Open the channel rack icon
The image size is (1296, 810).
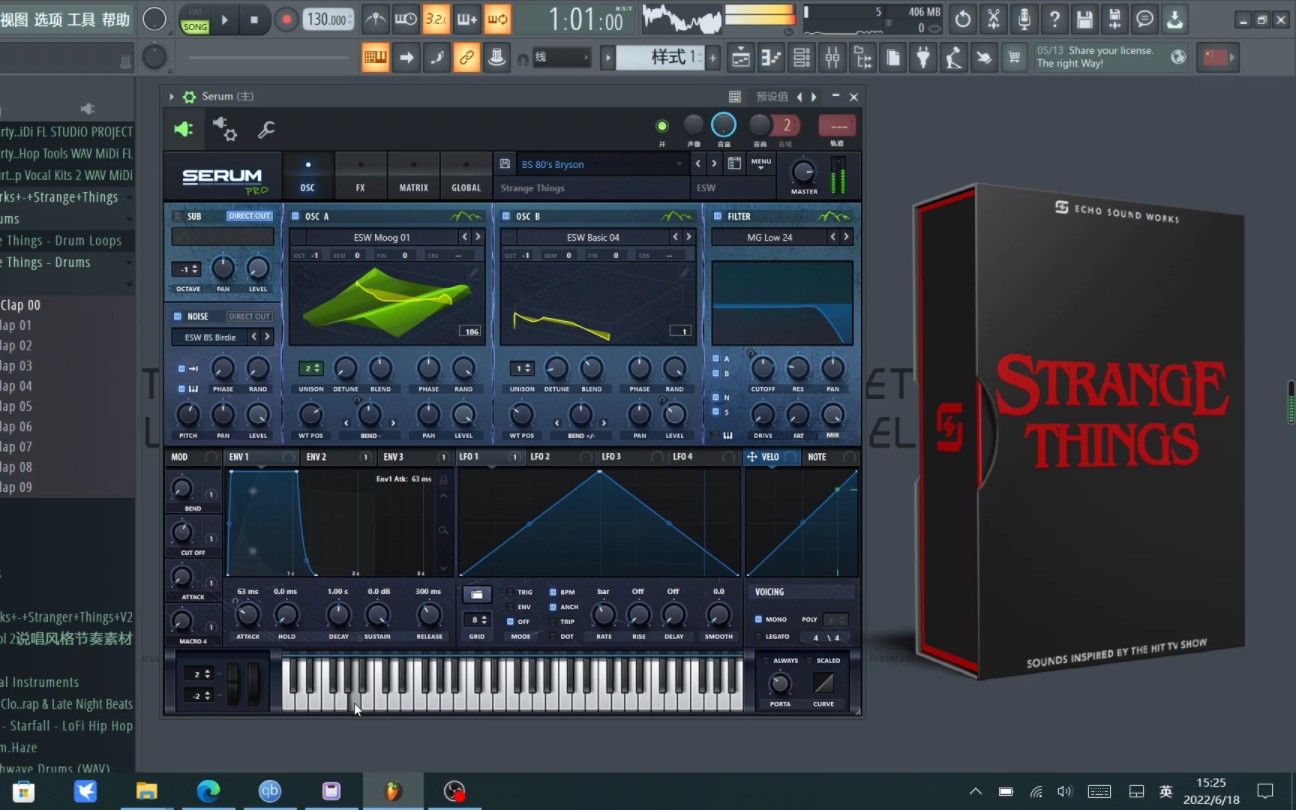801,58
